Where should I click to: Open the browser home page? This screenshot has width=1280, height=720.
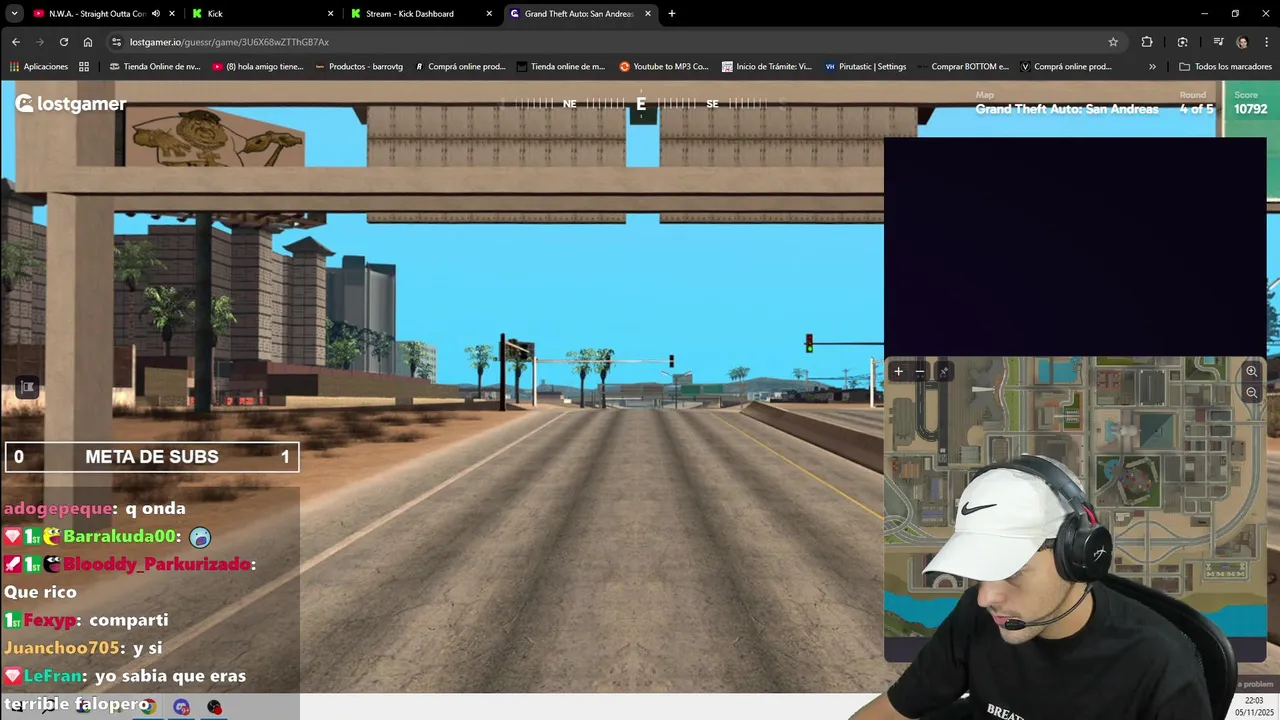tap(88, 42)
